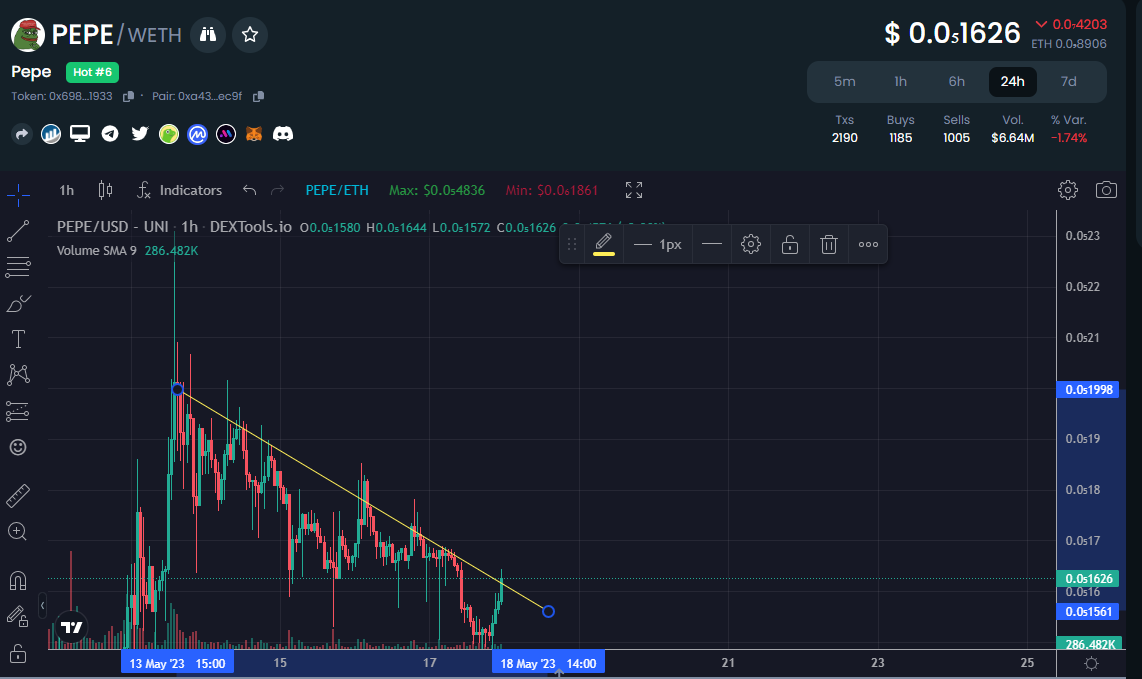Switch chart pair to PEPE/ETH
The width and height of the screenshot is (1142, 679).
(336, 190)
